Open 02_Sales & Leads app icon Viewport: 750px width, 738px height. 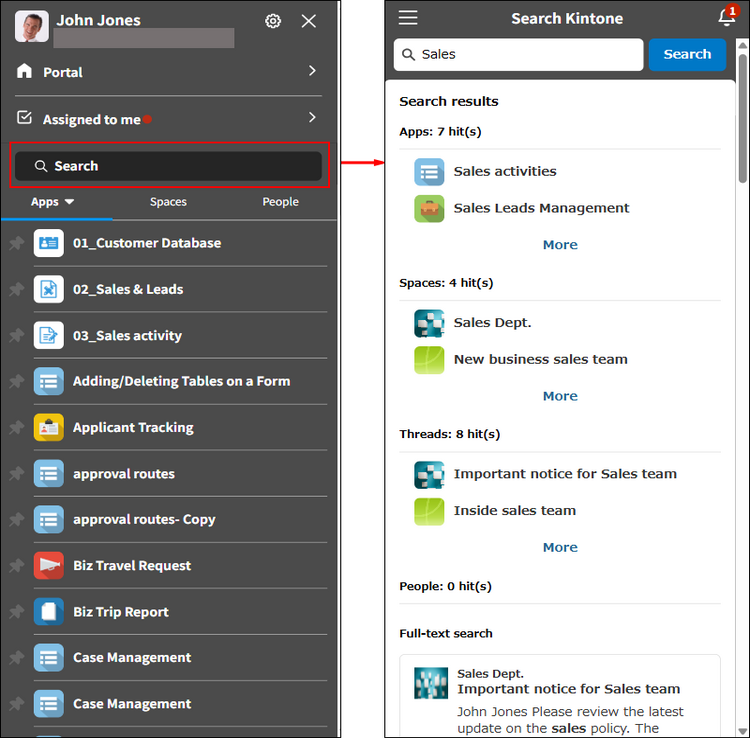pos(49,289)
